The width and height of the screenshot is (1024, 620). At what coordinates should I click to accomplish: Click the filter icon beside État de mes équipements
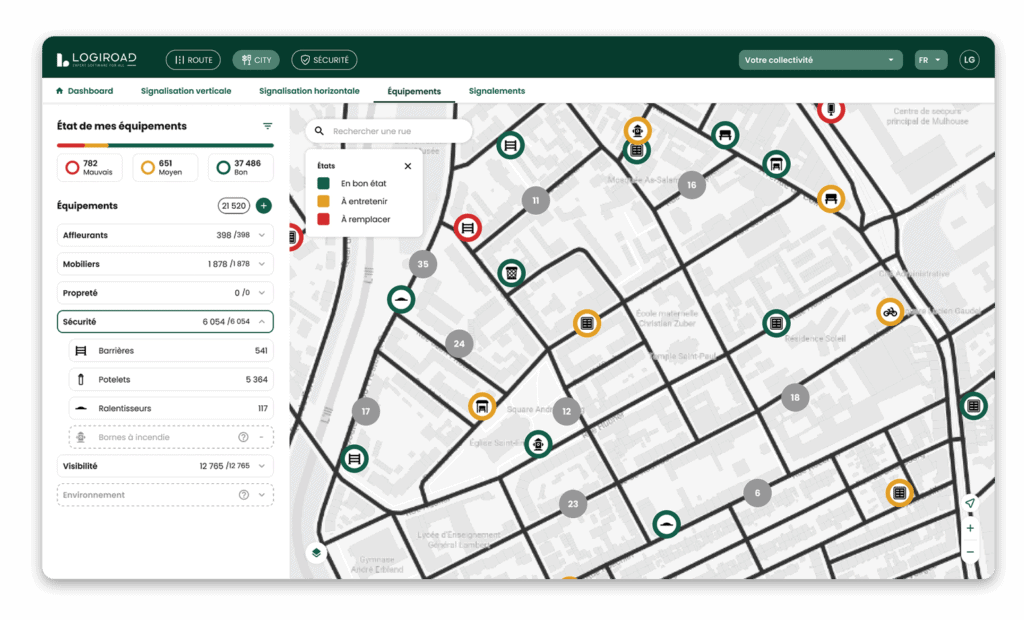click(267, 126)
